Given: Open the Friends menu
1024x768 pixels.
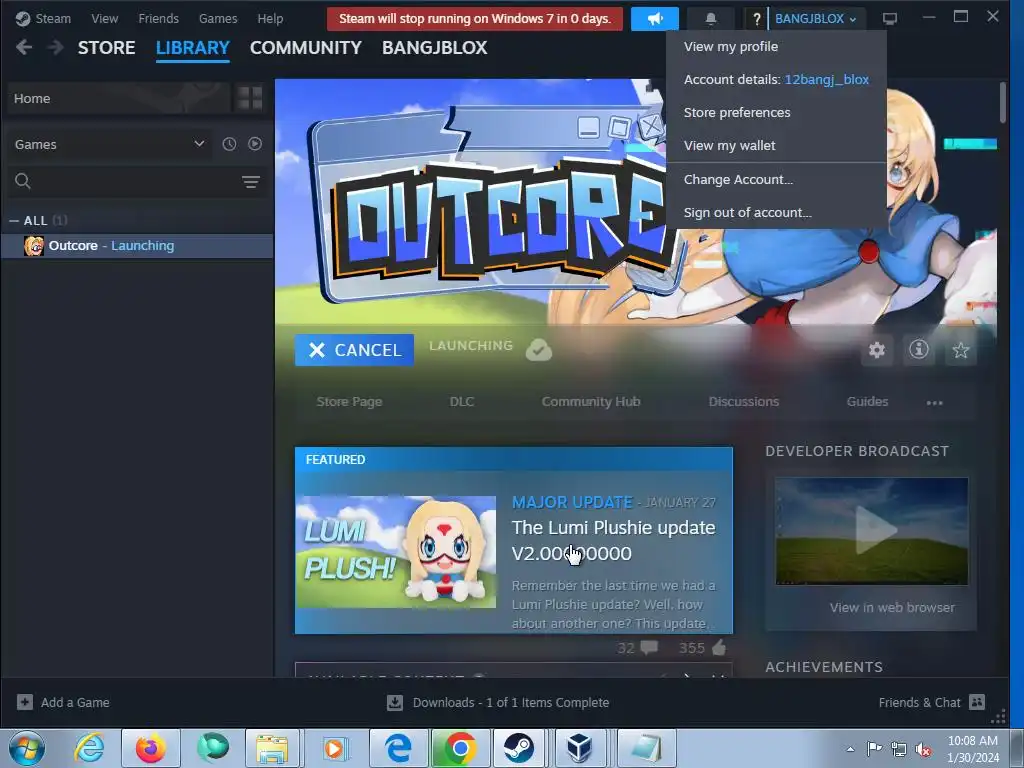Looking at the screenshot, I should [x=158, y=18].
